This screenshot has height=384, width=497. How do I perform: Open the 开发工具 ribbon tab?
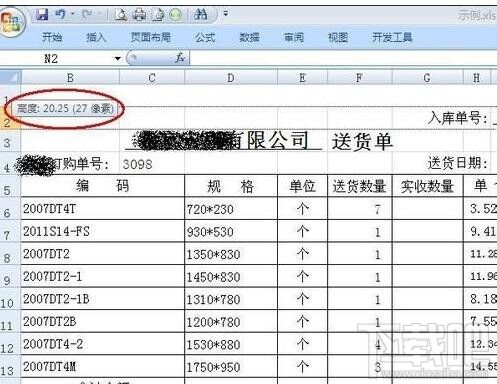point(392,37)
